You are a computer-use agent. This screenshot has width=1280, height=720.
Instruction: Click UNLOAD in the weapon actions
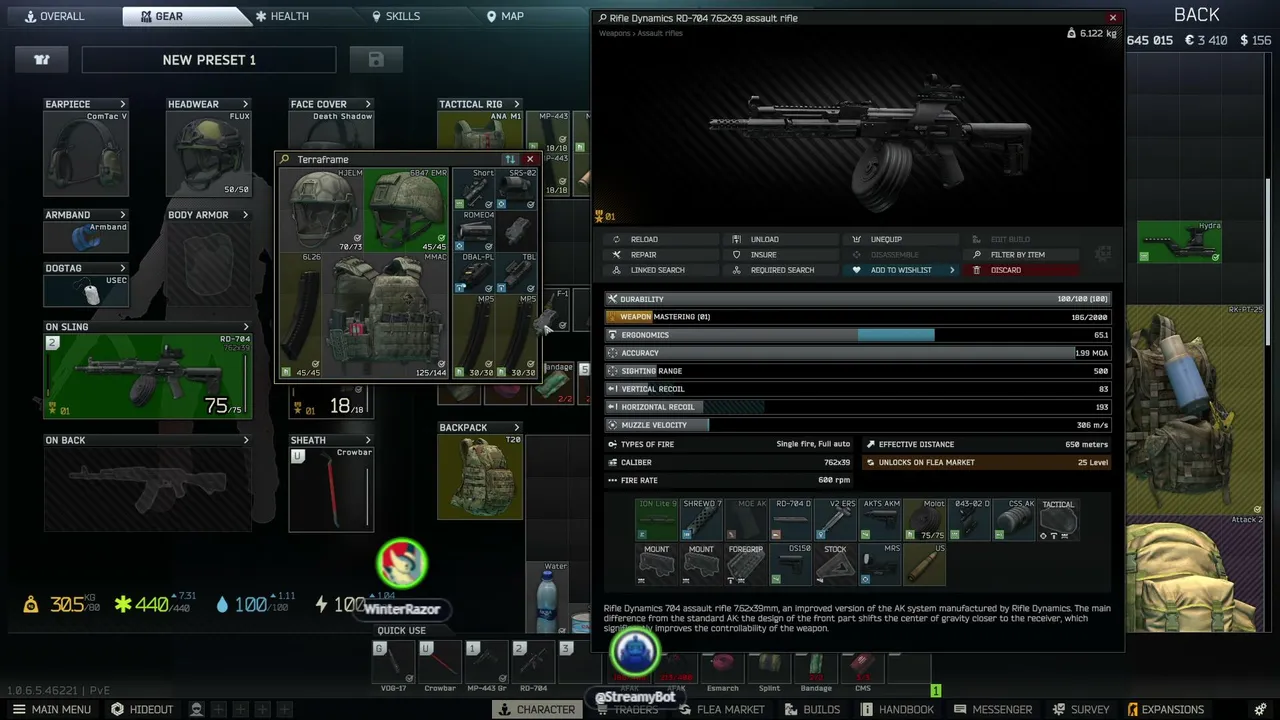(781, 239)
